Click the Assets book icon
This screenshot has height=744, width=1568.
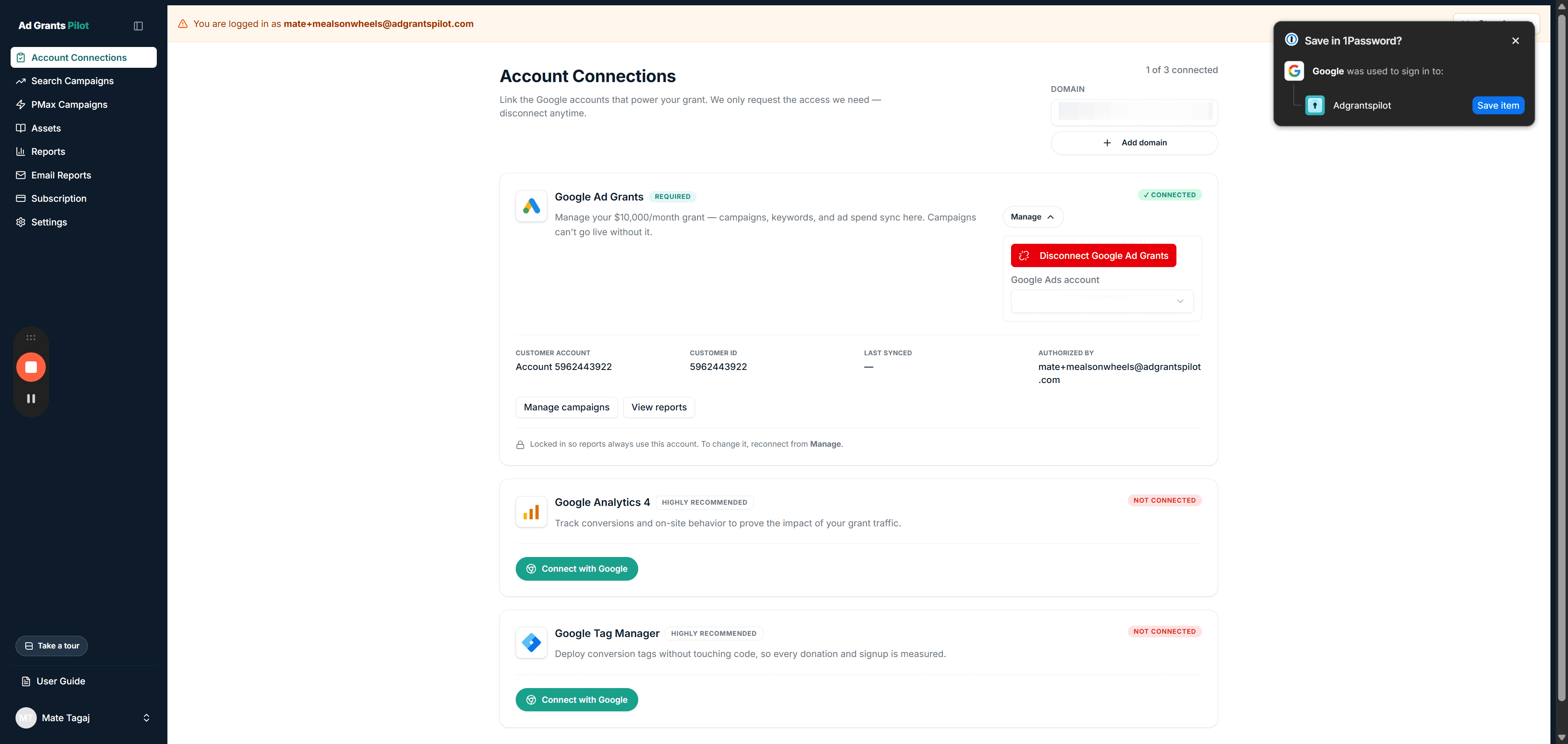click(21, 128)
